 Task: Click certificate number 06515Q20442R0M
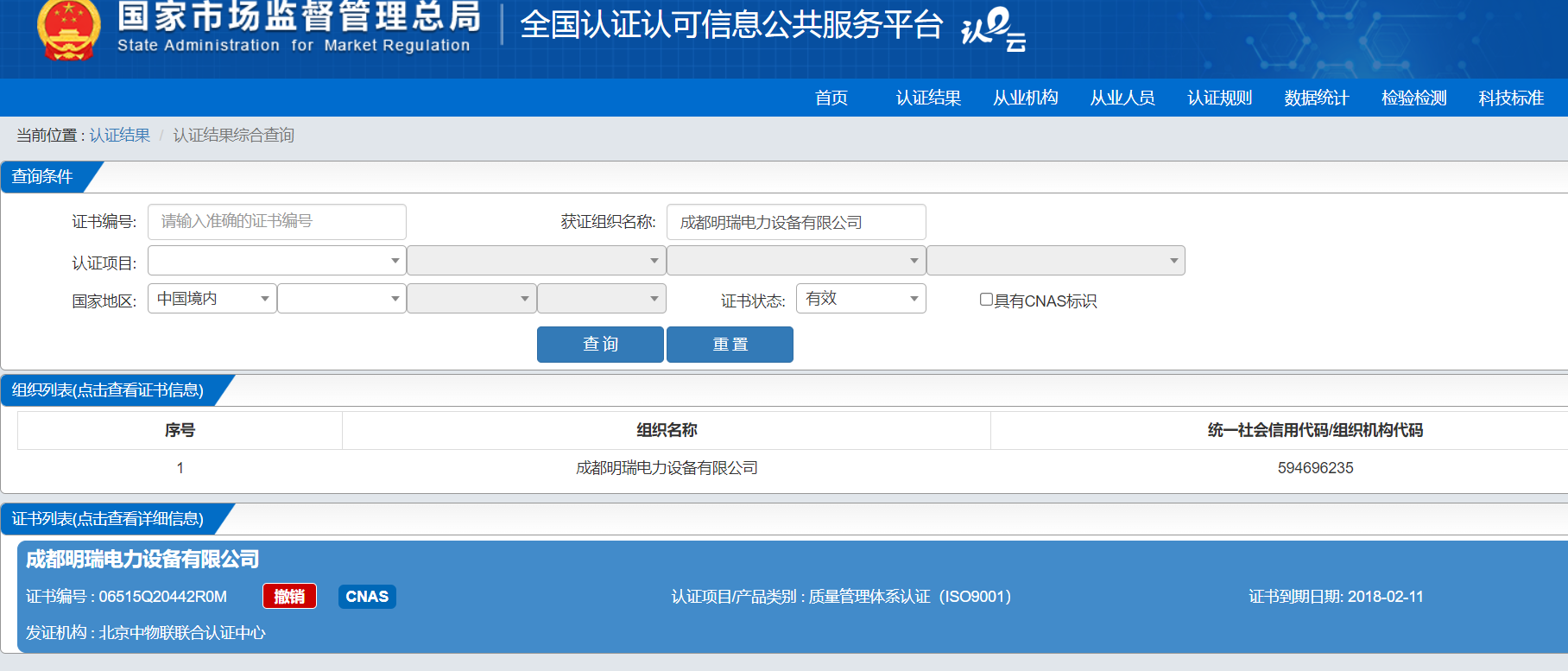pyautogui.click(x=162, y=597)
